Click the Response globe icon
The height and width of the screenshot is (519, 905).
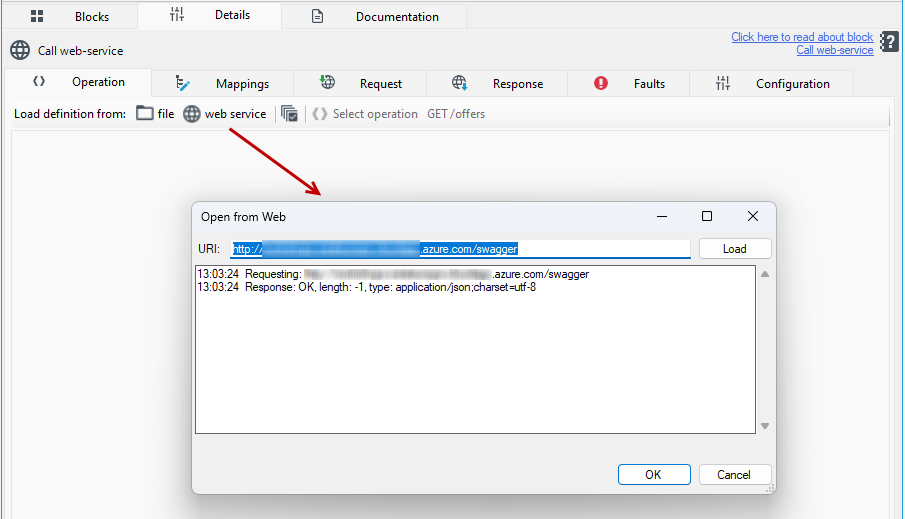[x=459, y=83]
